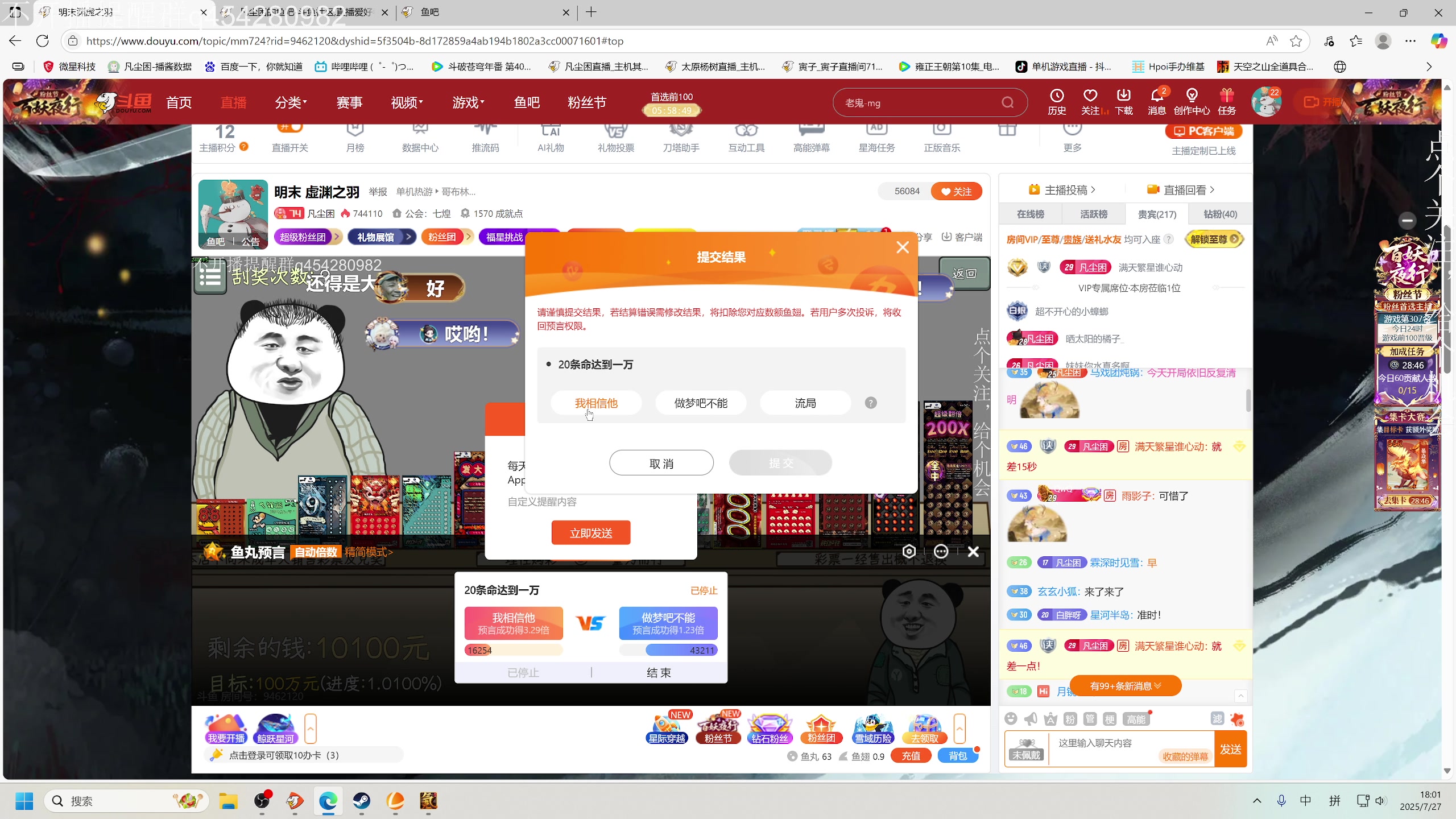Click the 充值 recharge button
Screen dimensions: 1456x819
911,756
